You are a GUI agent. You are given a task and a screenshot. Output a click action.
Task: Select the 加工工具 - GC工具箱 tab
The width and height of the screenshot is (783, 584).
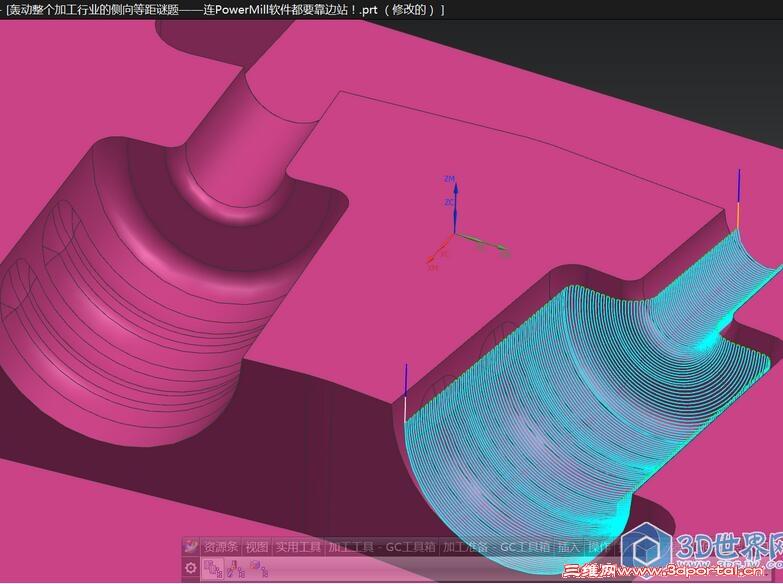point(382,547)
